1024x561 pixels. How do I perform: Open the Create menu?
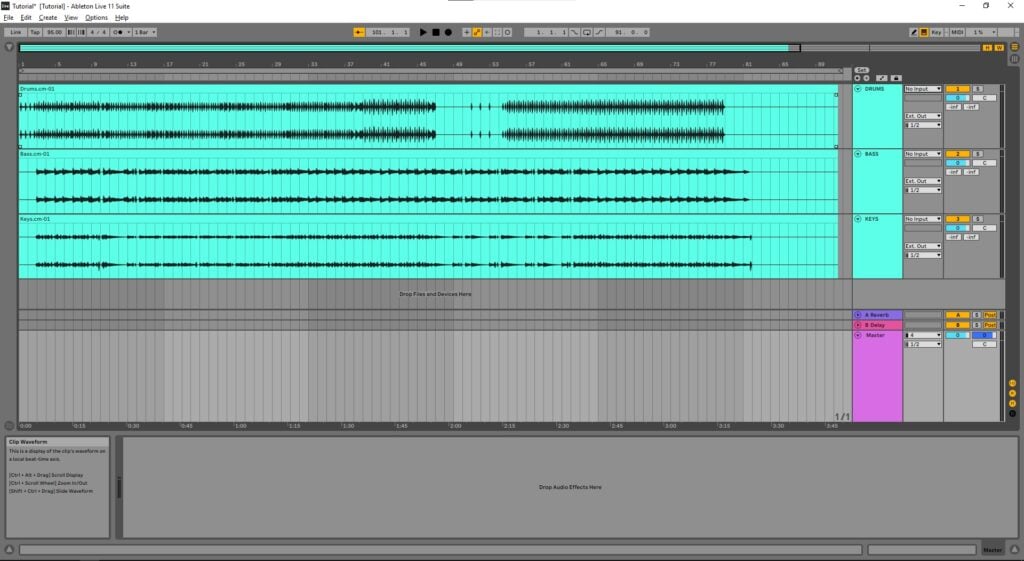click(48, 18)
